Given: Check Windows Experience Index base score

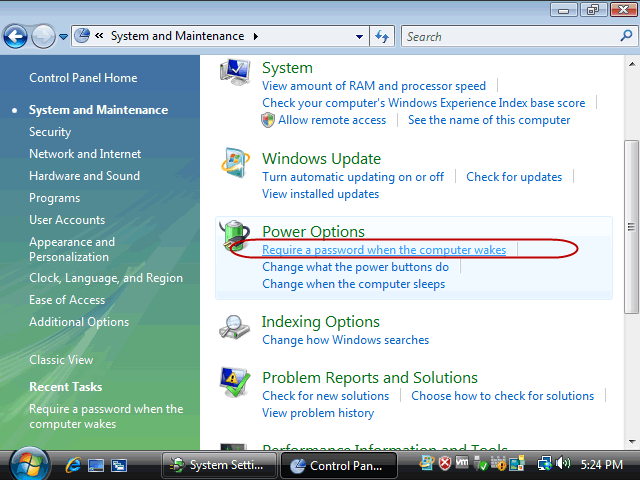Looking at the screenshot, I should tap(424, 103).
